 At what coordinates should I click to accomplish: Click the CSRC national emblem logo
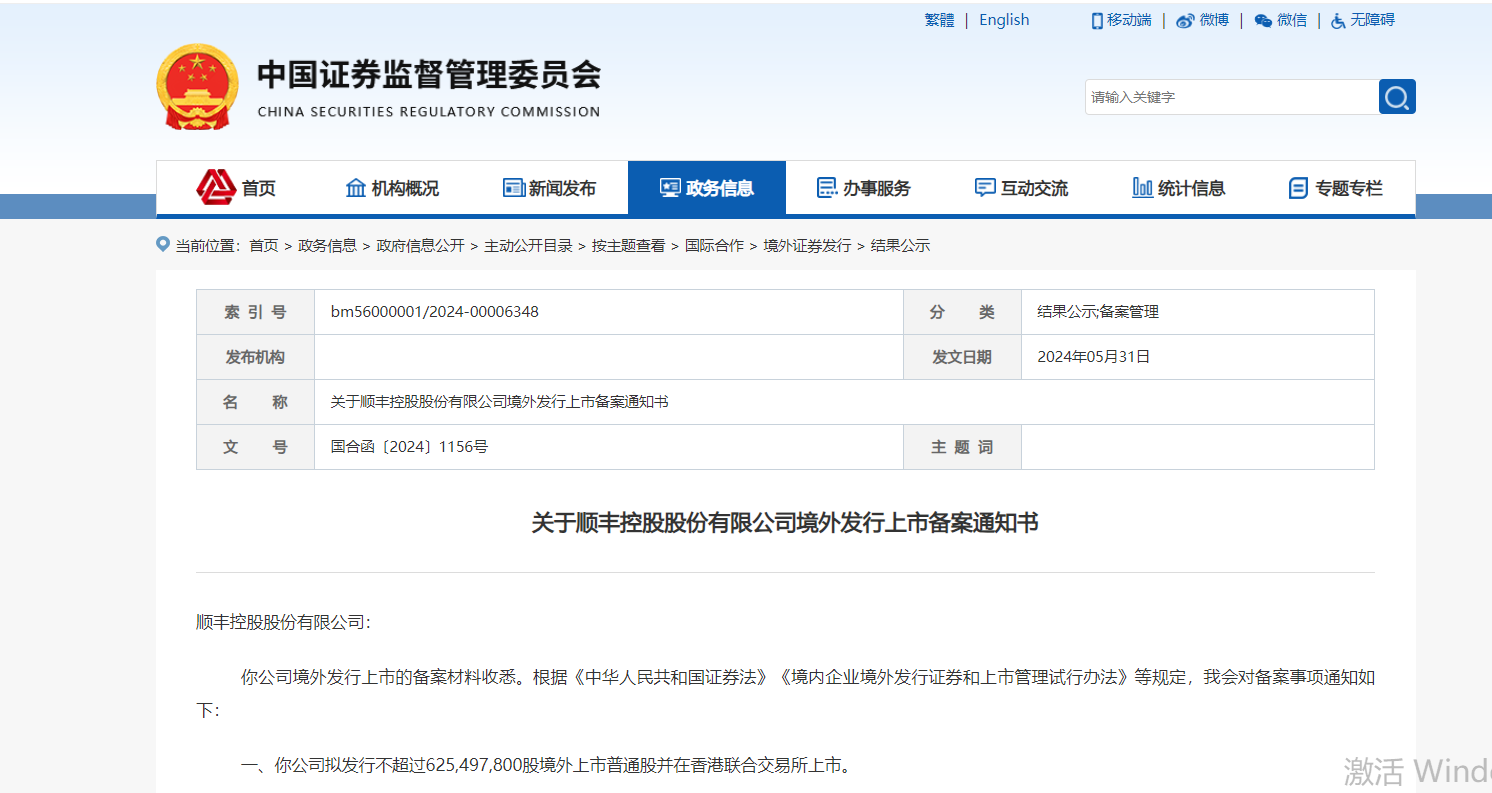[196, 87]
